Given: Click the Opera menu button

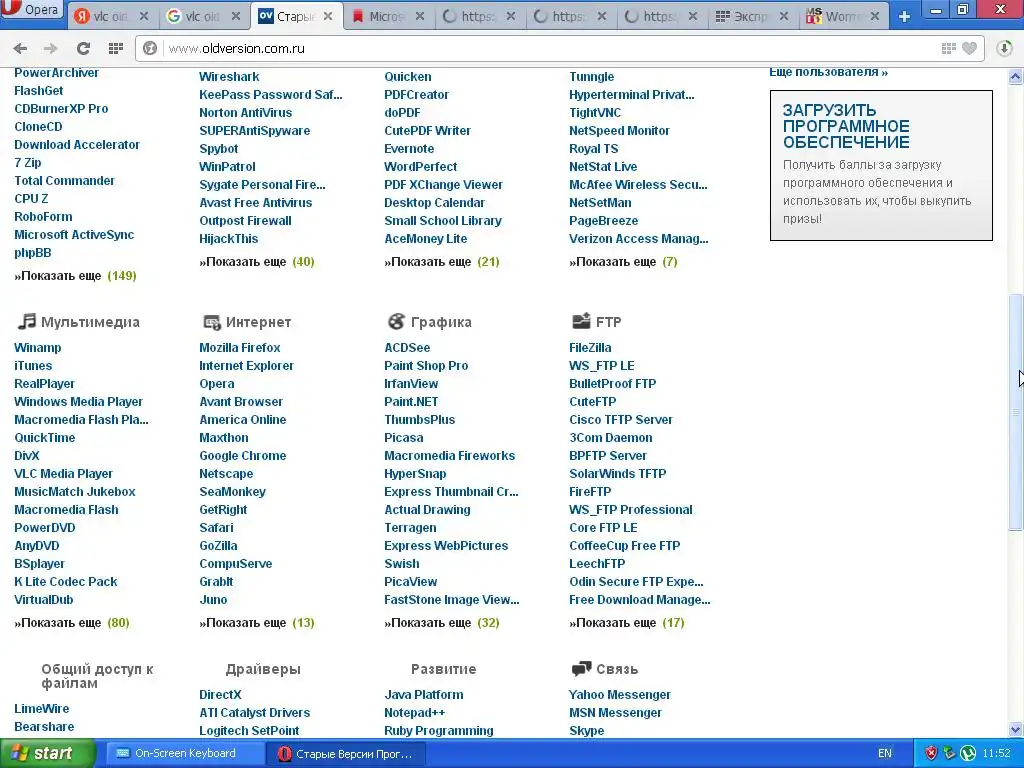Looking at the screenshot, I should 31,10.
